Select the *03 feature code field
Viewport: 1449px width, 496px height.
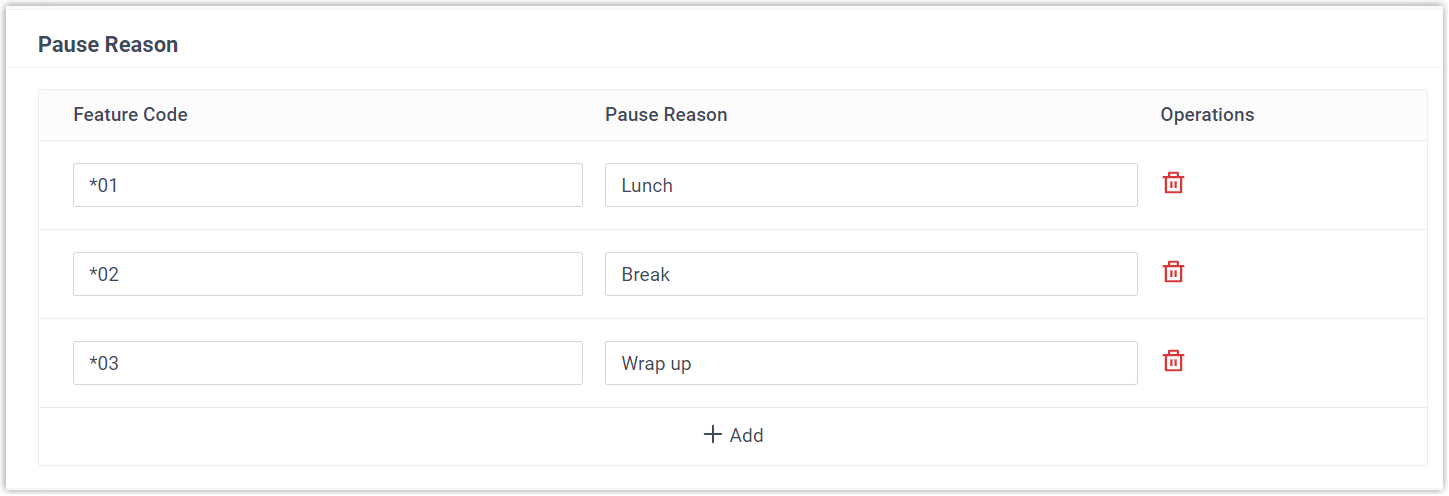[x=327, y=363]
